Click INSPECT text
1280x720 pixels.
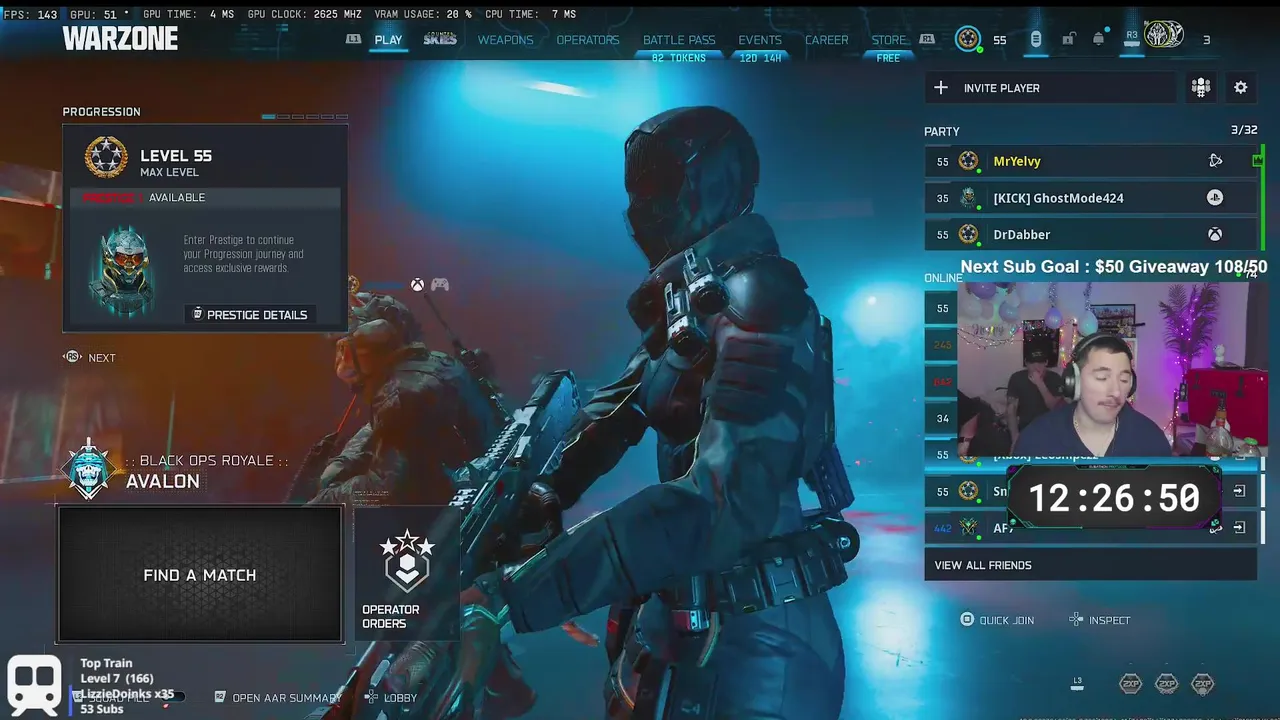pyautogui.click(x=1109, y=620)
